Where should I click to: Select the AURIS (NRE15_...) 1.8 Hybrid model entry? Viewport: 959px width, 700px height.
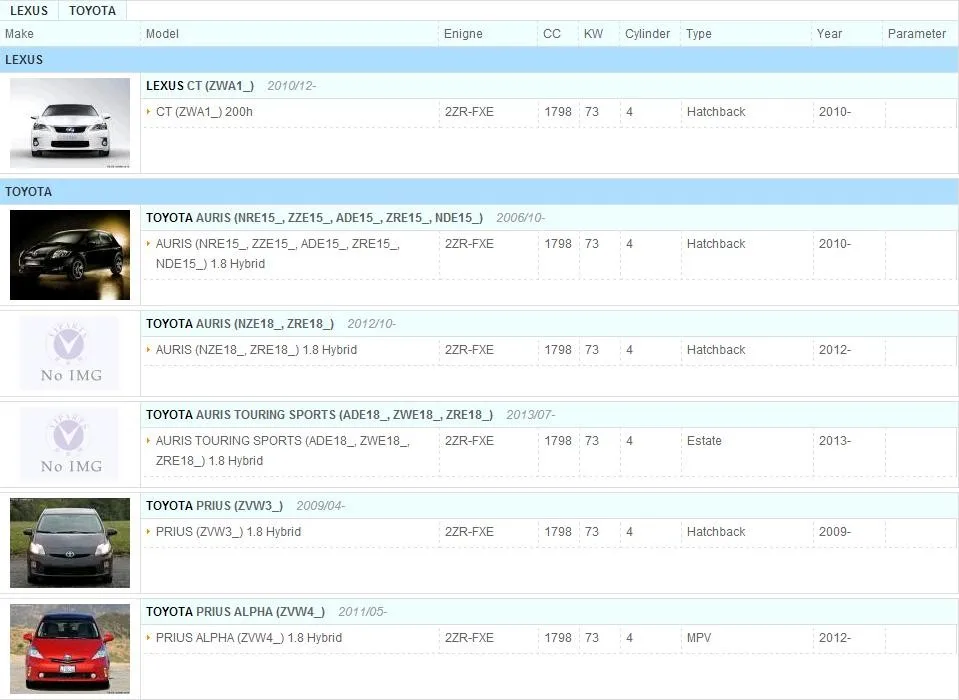(x=278, y=254)
